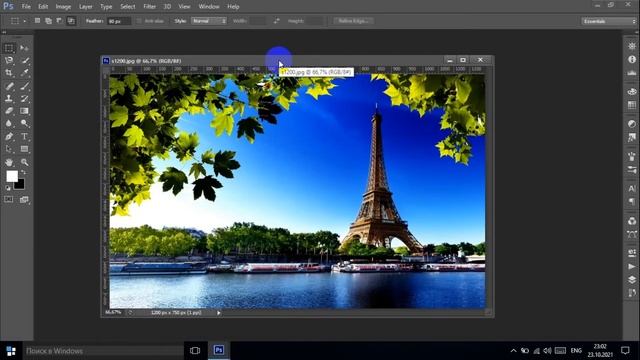Select the Hand tool

[9, 162]
